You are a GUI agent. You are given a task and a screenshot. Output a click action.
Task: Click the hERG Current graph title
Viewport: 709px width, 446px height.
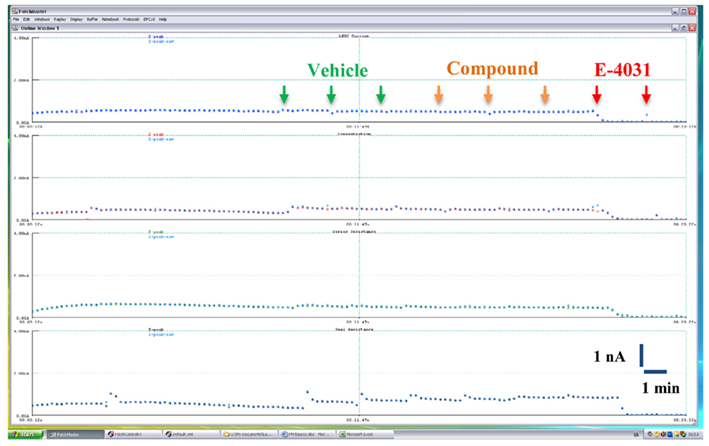coord(354,36)
